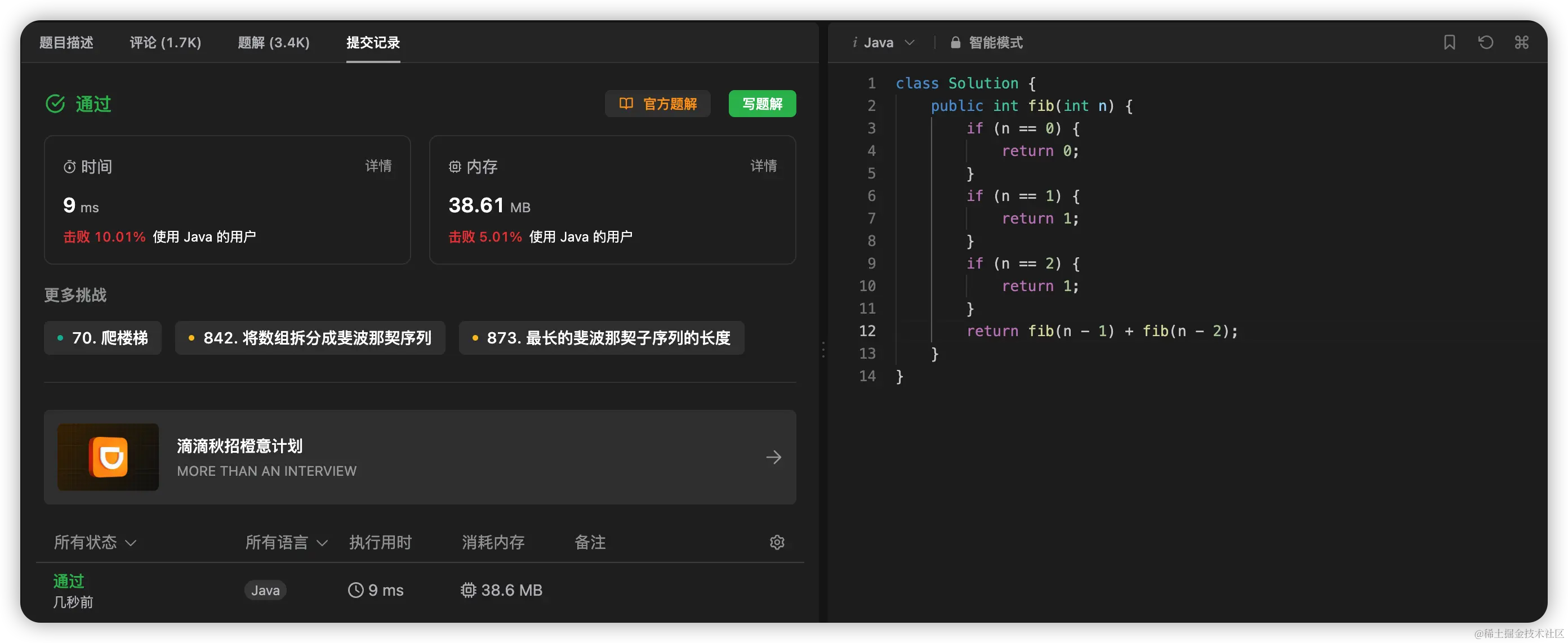Viewport: 1568px width, 643px height.
Task: Open the Java language dropdown
Action: coord(884,43)
